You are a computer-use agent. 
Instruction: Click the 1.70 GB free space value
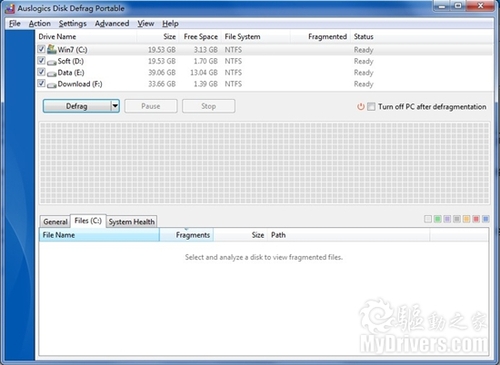pyautogui.click(x=206, y=61)
